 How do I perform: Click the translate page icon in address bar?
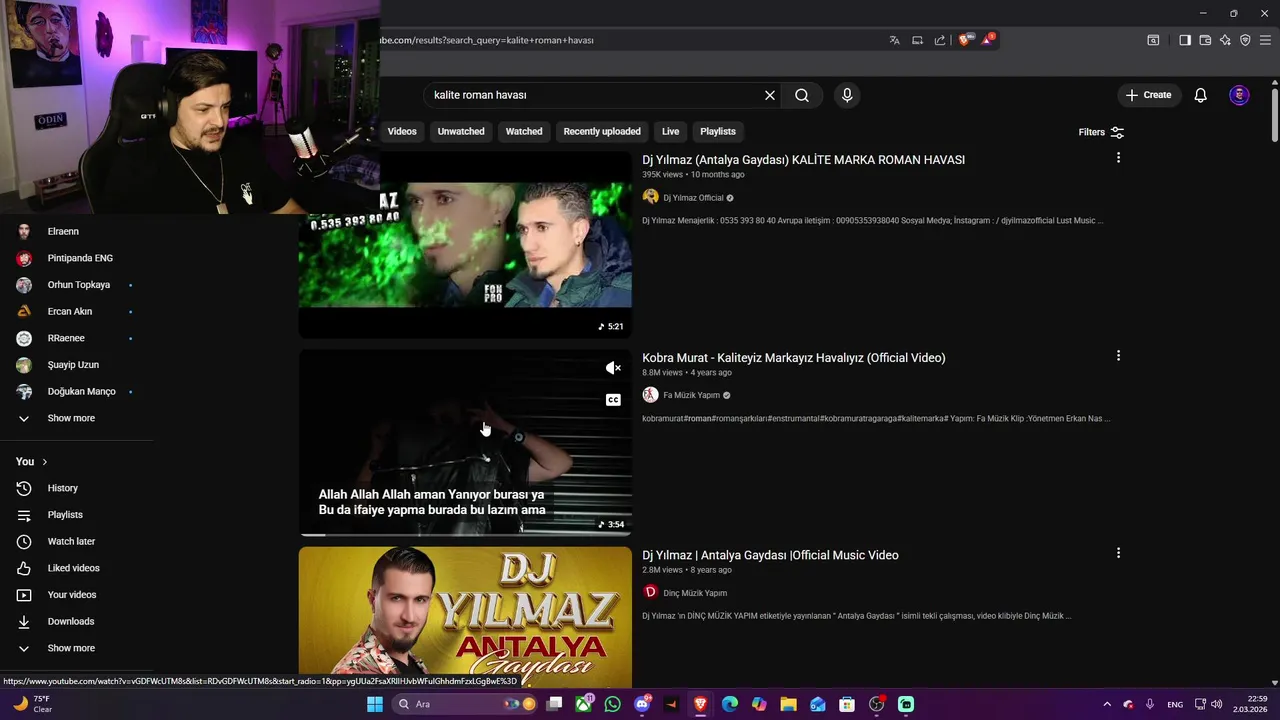(x=894, y=40)
